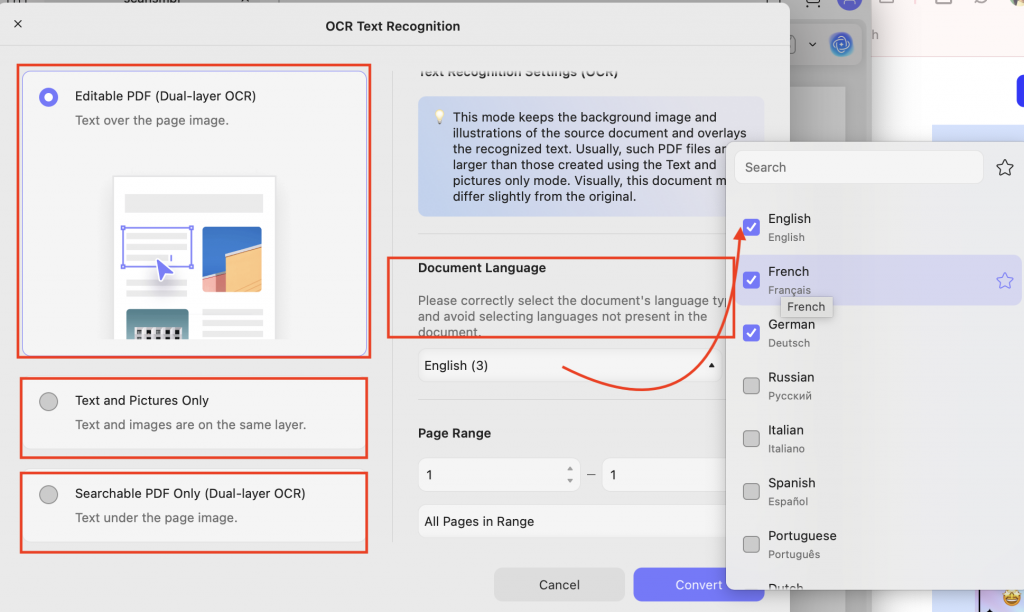Select the Text and Pictures Only mode
Screen dimensions: 1024x612
49,400
